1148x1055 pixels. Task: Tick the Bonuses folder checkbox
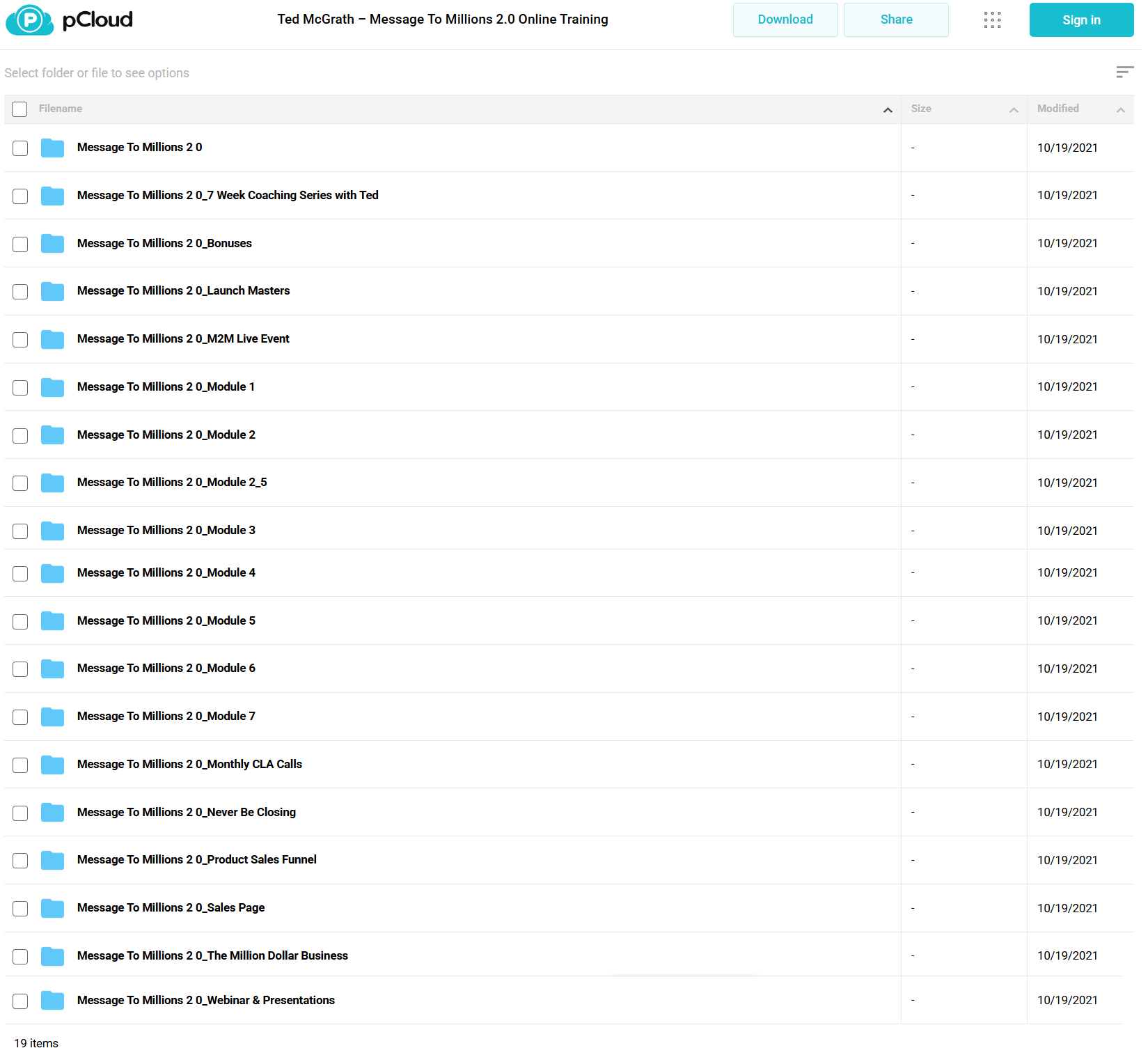coord(20,244)
